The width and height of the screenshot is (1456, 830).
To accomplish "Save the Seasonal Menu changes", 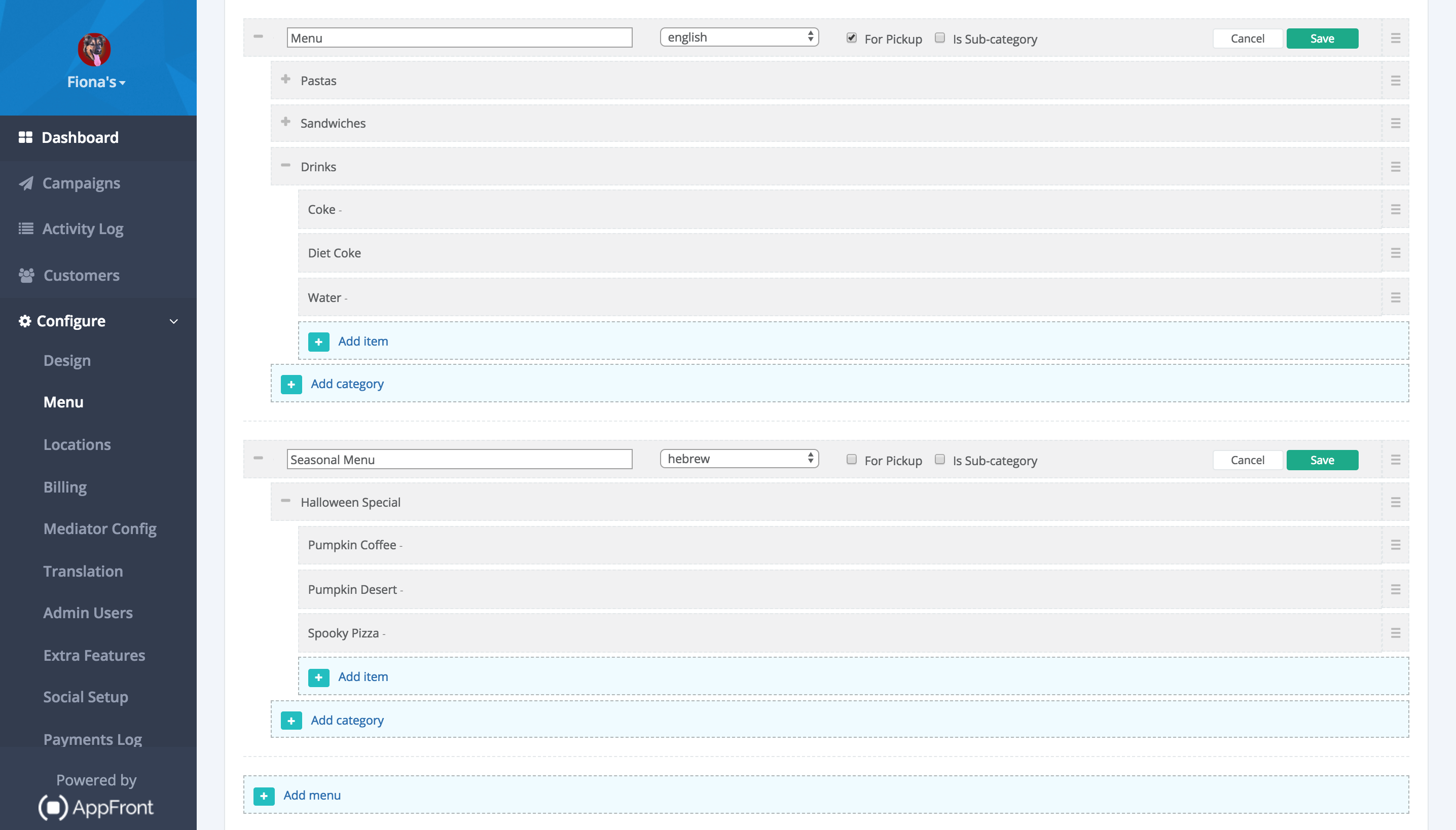I will [1322, 460].
